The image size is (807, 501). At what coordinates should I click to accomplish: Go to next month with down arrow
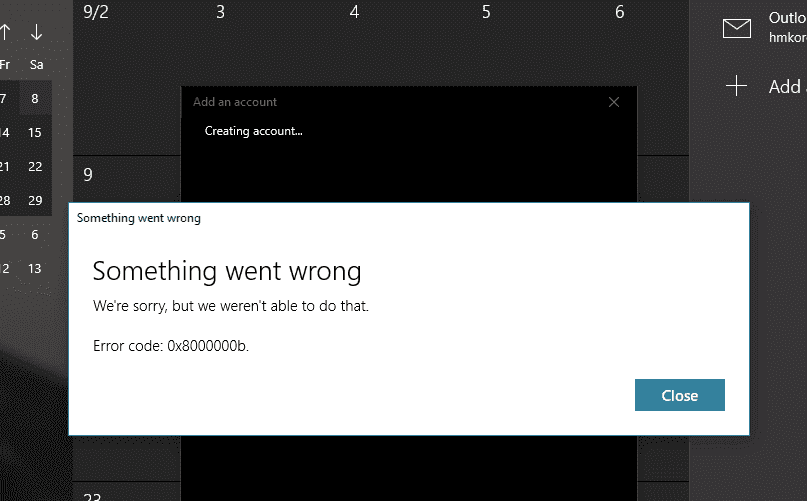36,32
